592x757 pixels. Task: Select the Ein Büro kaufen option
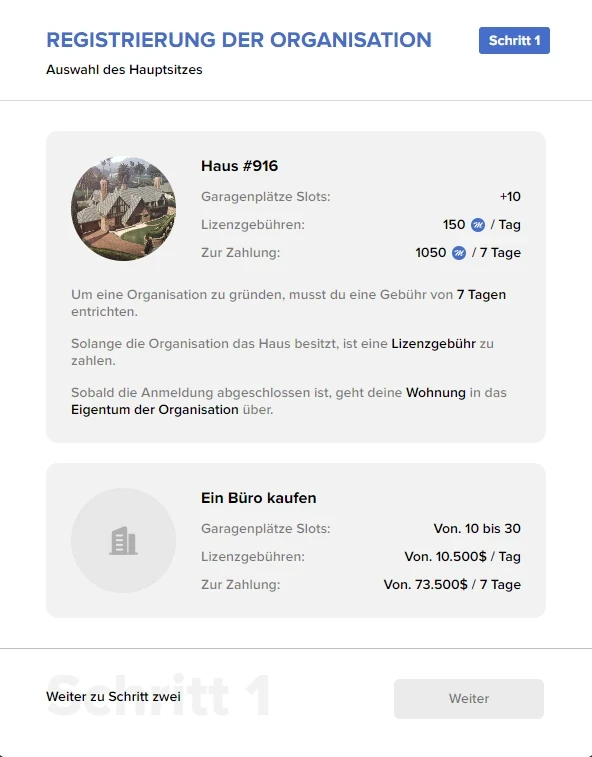coord(296,540)
